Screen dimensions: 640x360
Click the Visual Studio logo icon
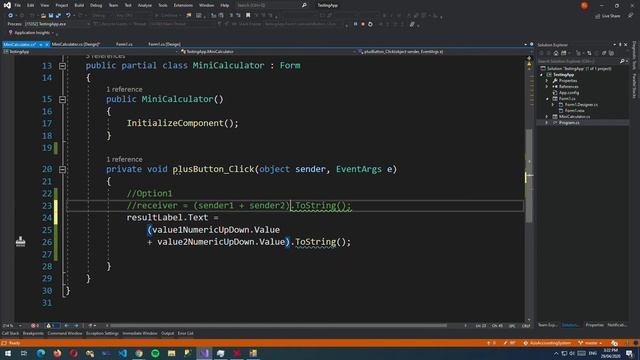[7, 5]
